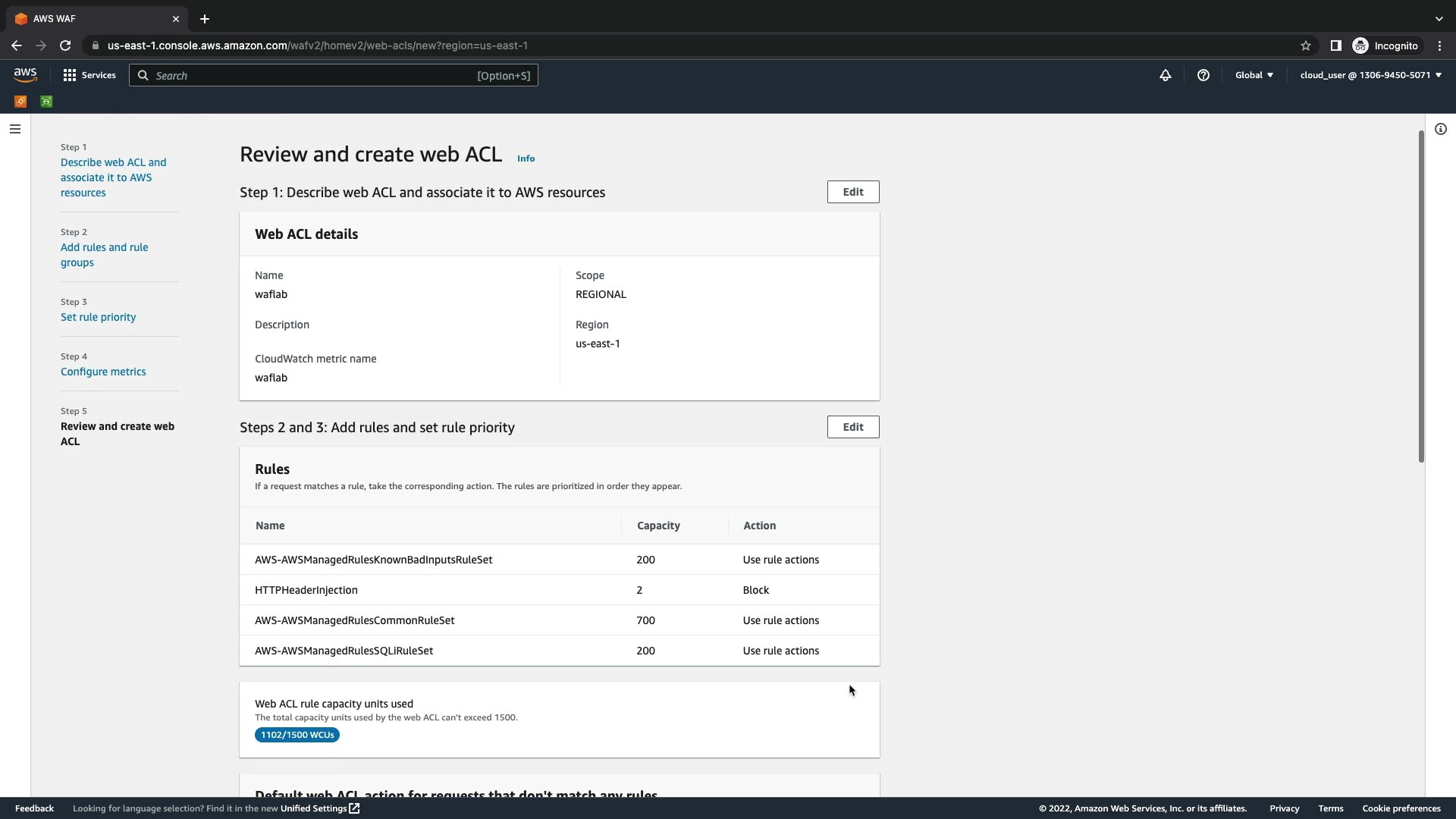Open the help question mark icon

click(1203, 75)
